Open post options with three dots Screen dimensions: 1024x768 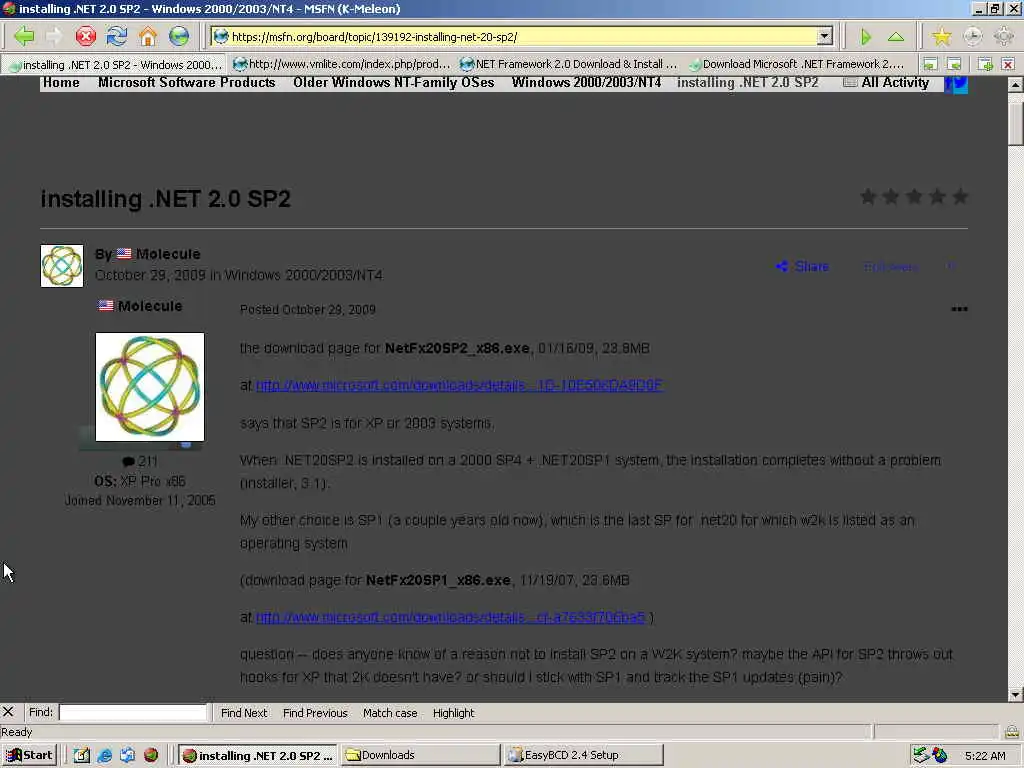(959, 309)
